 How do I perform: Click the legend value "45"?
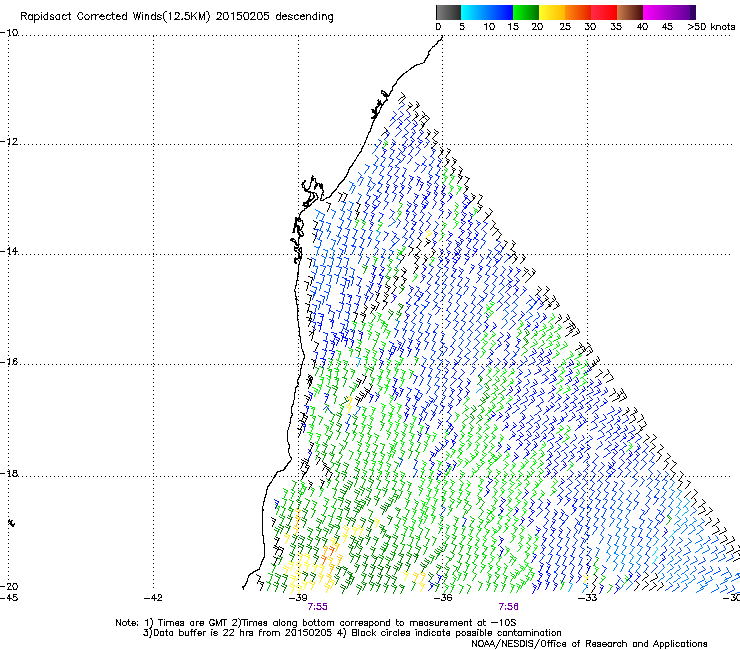pyautogui.click(x=667, y=27)
